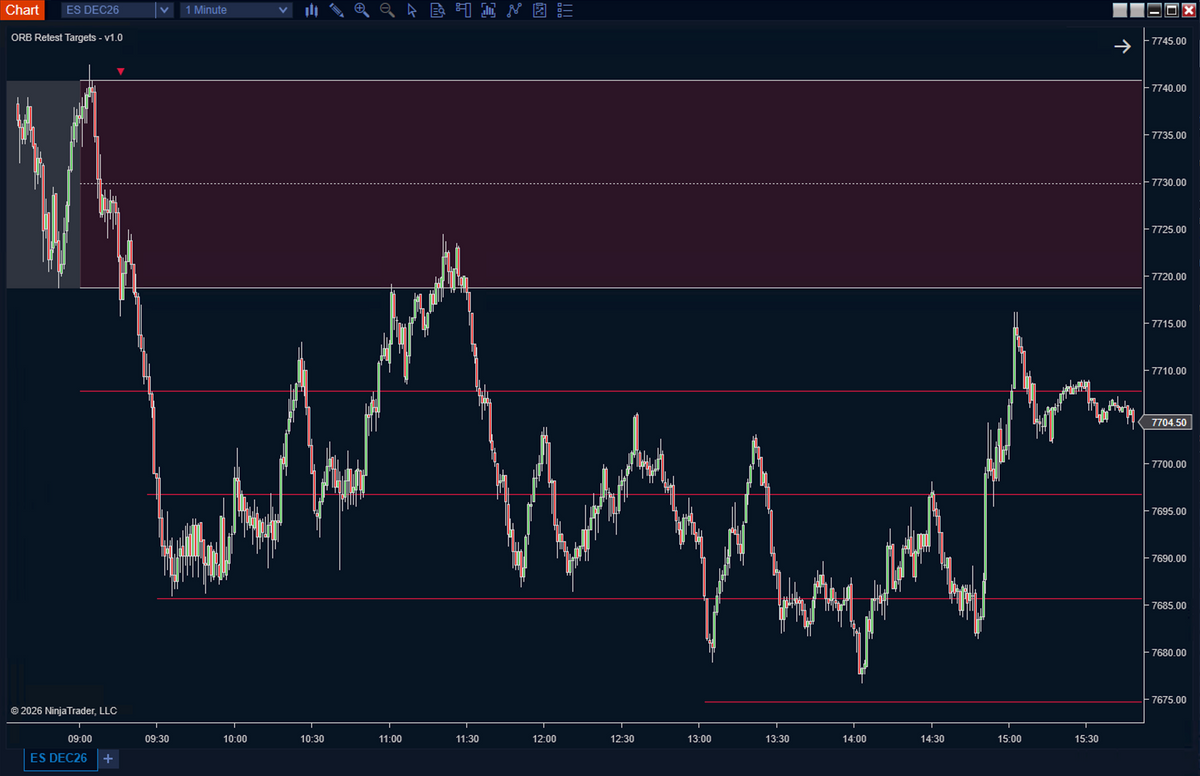Select the Zoom In magnifier tool
The image size is (1200, 776).
362,10
